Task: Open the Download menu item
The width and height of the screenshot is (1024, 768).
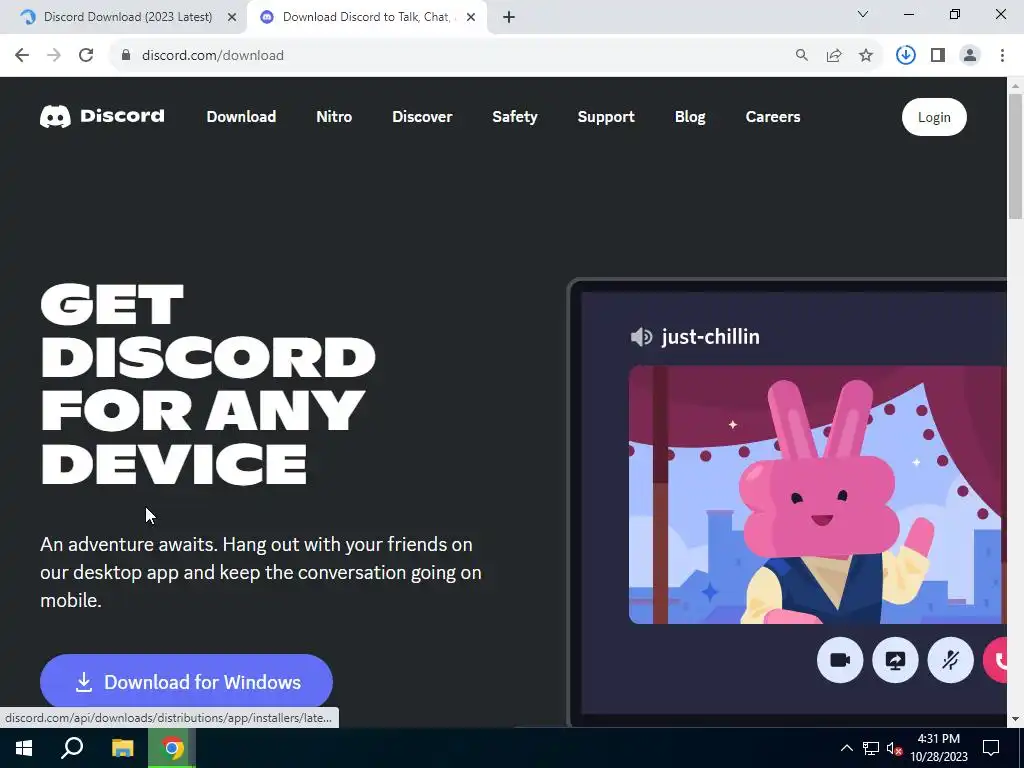Action: pyautogui.click(x=241, y=117)
